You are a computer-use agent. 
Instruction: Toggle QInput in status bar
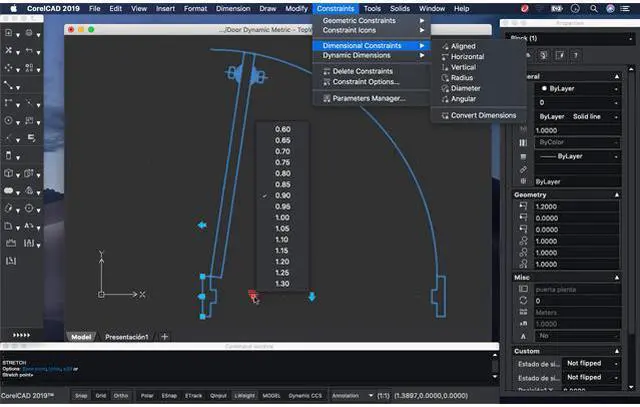pyautogui.click(x=218, y=396)
